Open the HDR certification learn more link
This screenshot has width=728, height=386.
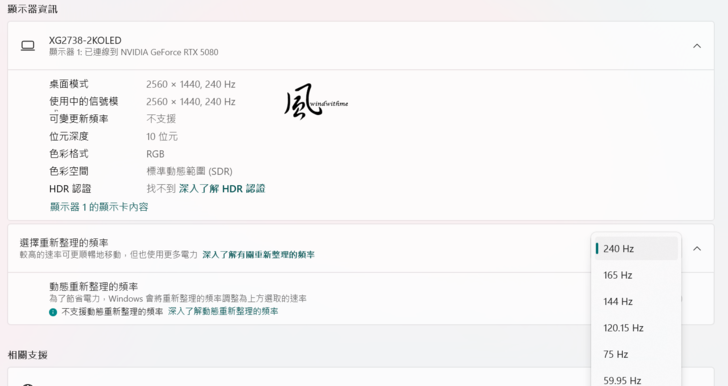(222, 189)
